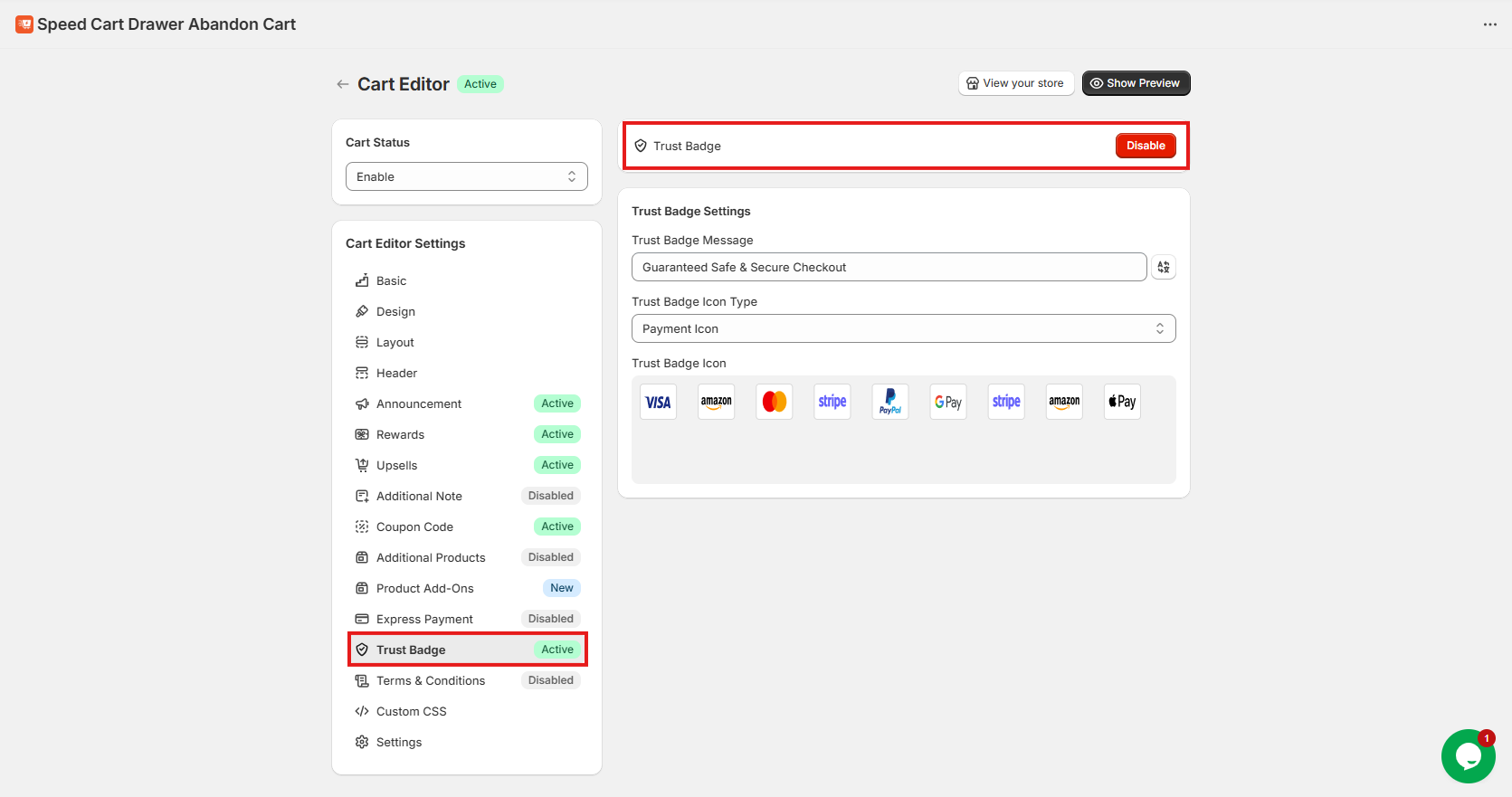This screenshot has height=797, width=1512.
Task: Click the translate icon beside message field
Action: 1163,267
